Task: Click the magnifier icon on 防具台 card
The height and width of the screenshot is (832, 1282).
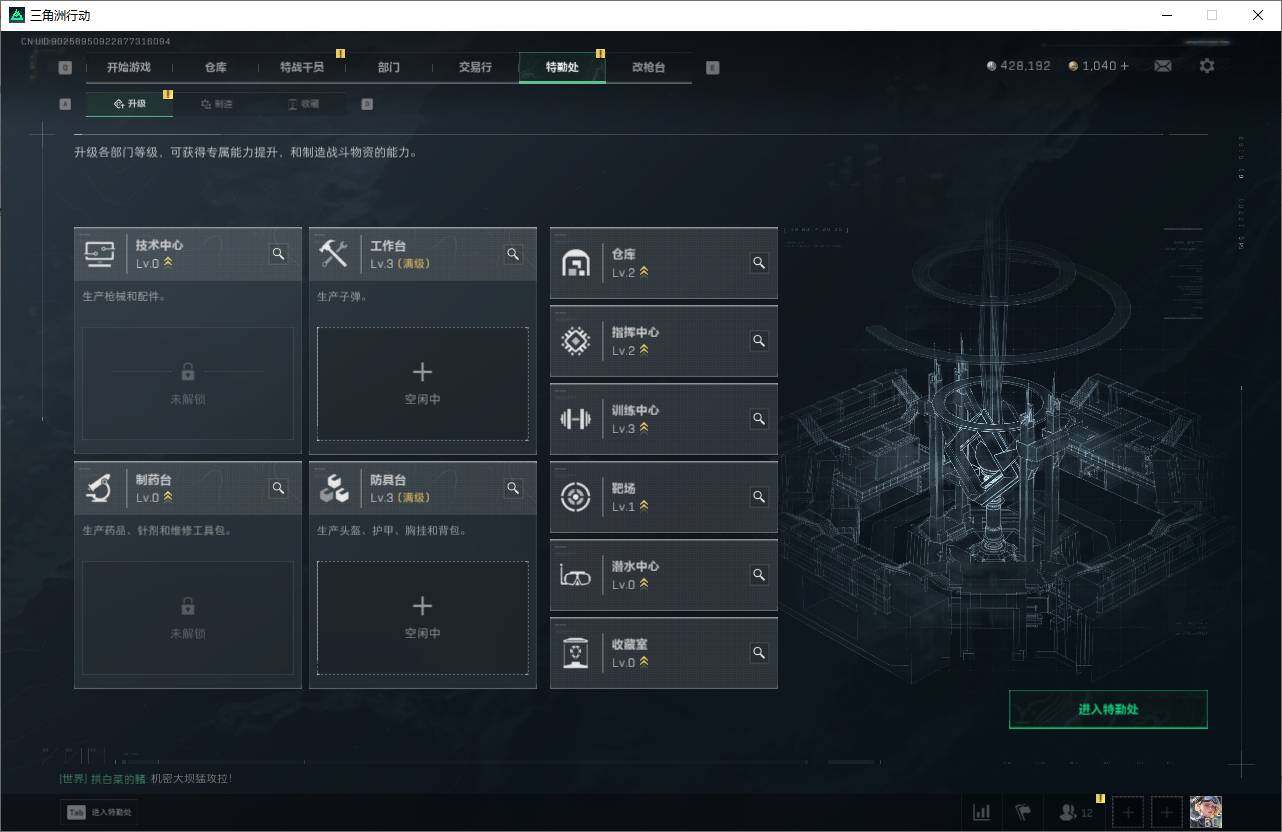Action: (x=513, y=488)
